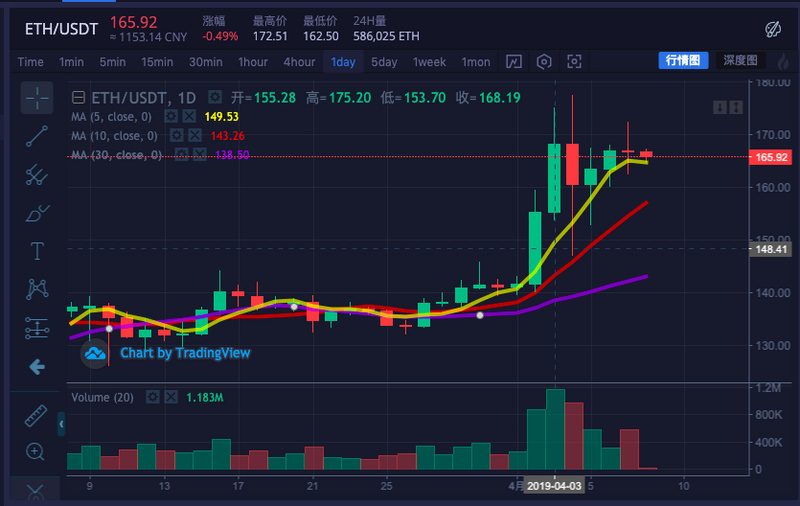Click the MA 5 value 149.53

221,117
